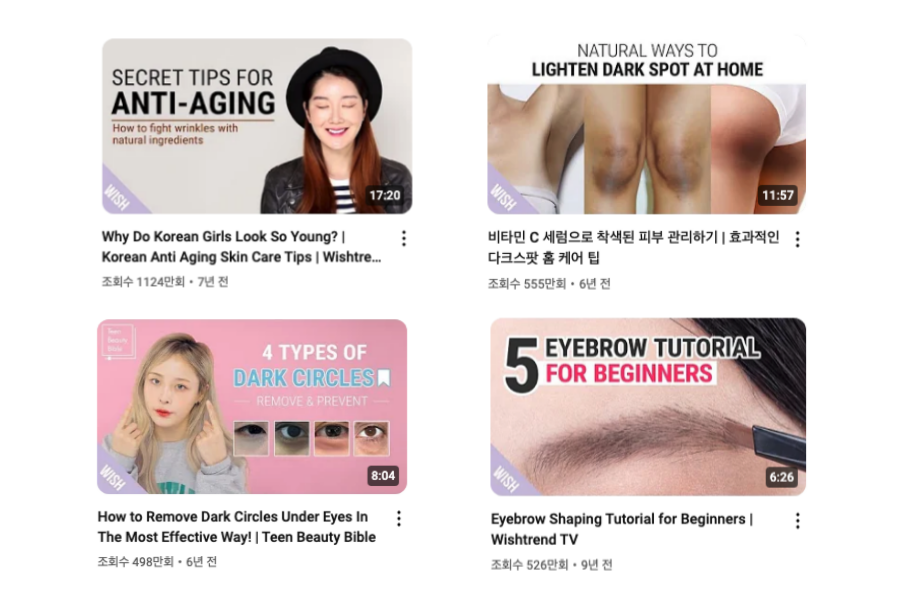The width and height of the screenshot is (900, 600).
Task: Open more options for Eyebrow Shaping video
Action: (x=797, y=521)
